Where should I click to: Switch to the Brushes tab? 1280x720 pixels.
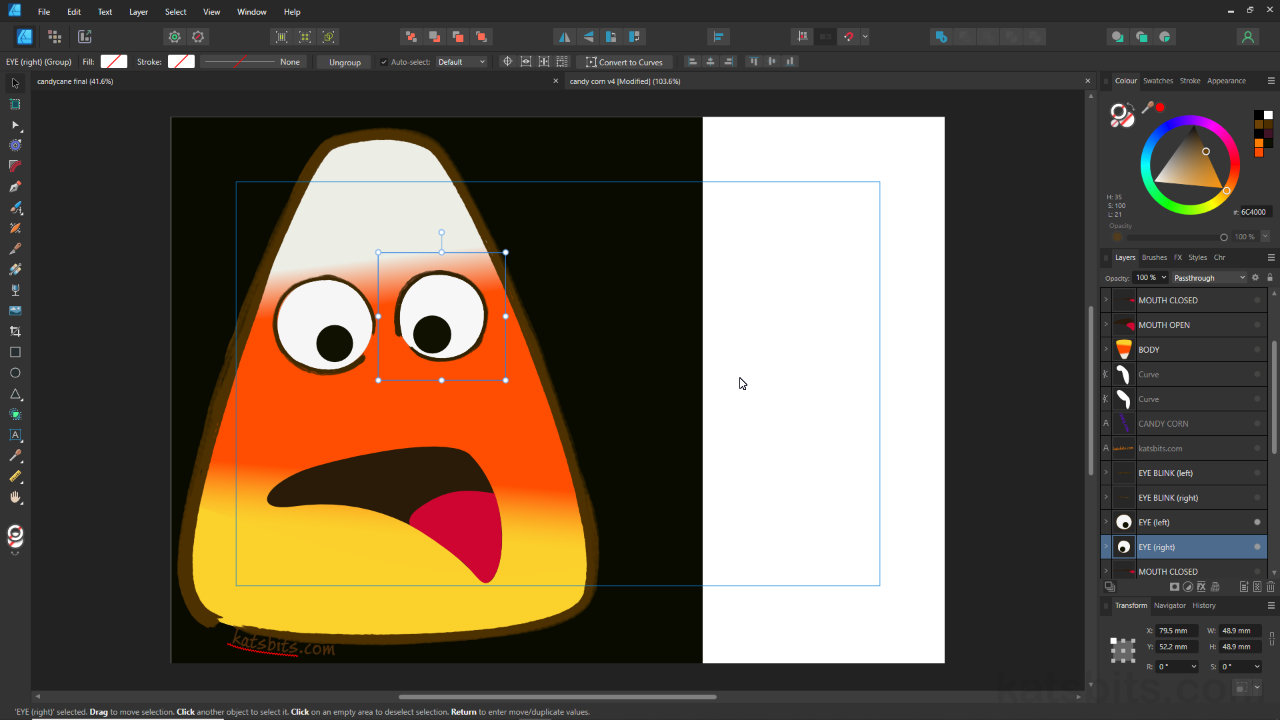click(1154, 257)
